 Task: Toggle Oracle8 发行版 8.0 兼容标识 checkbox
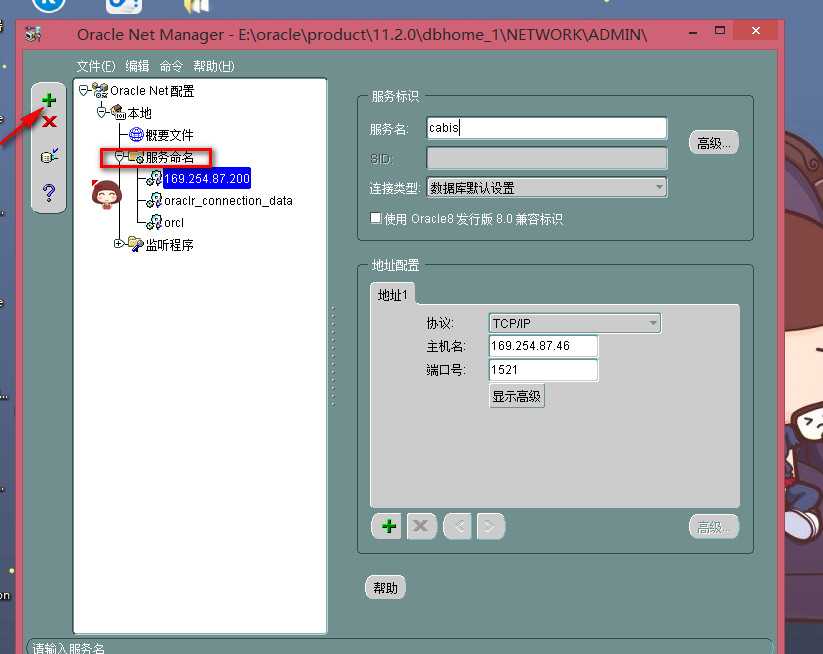point(376,218)
